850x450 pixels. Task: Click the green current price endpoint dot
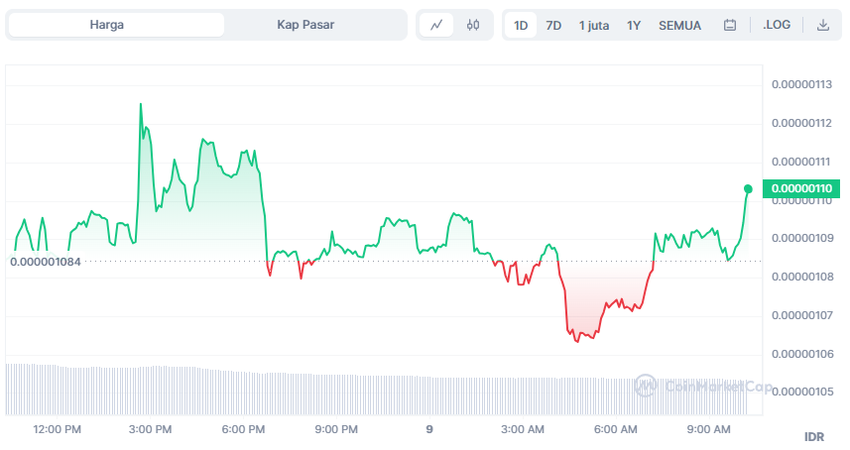(x=748, y=188)
